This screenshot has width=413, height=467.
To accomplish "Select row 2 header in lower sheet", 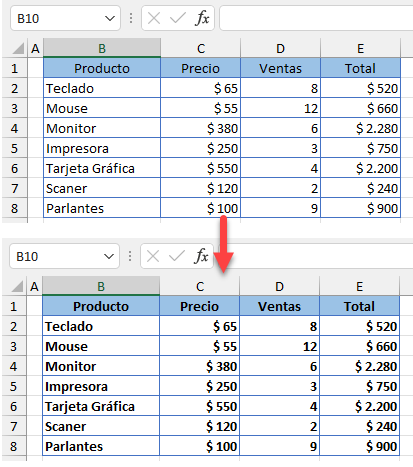I will coord(13,326).
